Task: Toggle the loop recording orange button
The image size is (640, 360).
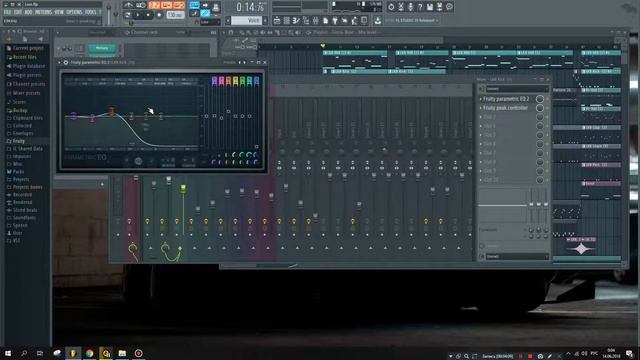Action: point(179,5)
